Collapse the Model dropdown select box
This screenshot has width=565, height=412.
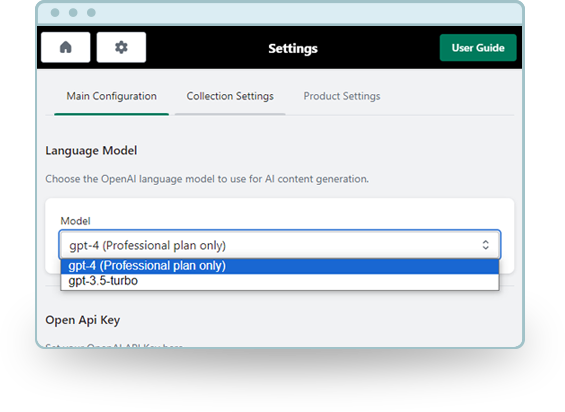(x=280, y=245)
